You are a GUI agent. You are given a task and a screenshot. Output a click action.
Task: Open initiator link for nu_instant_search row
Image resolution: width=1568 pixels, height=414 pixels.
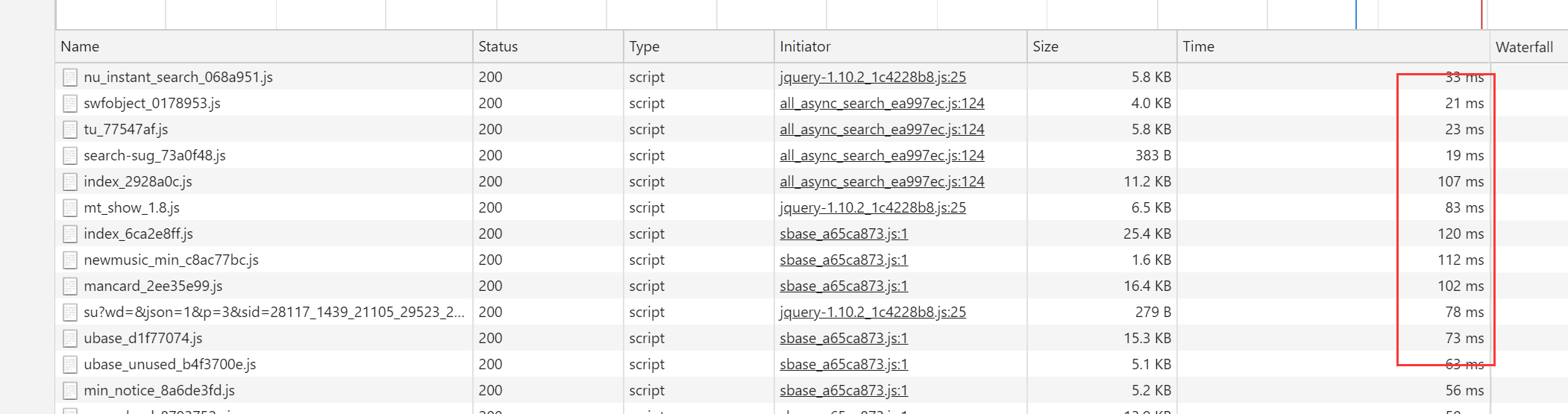872,77
